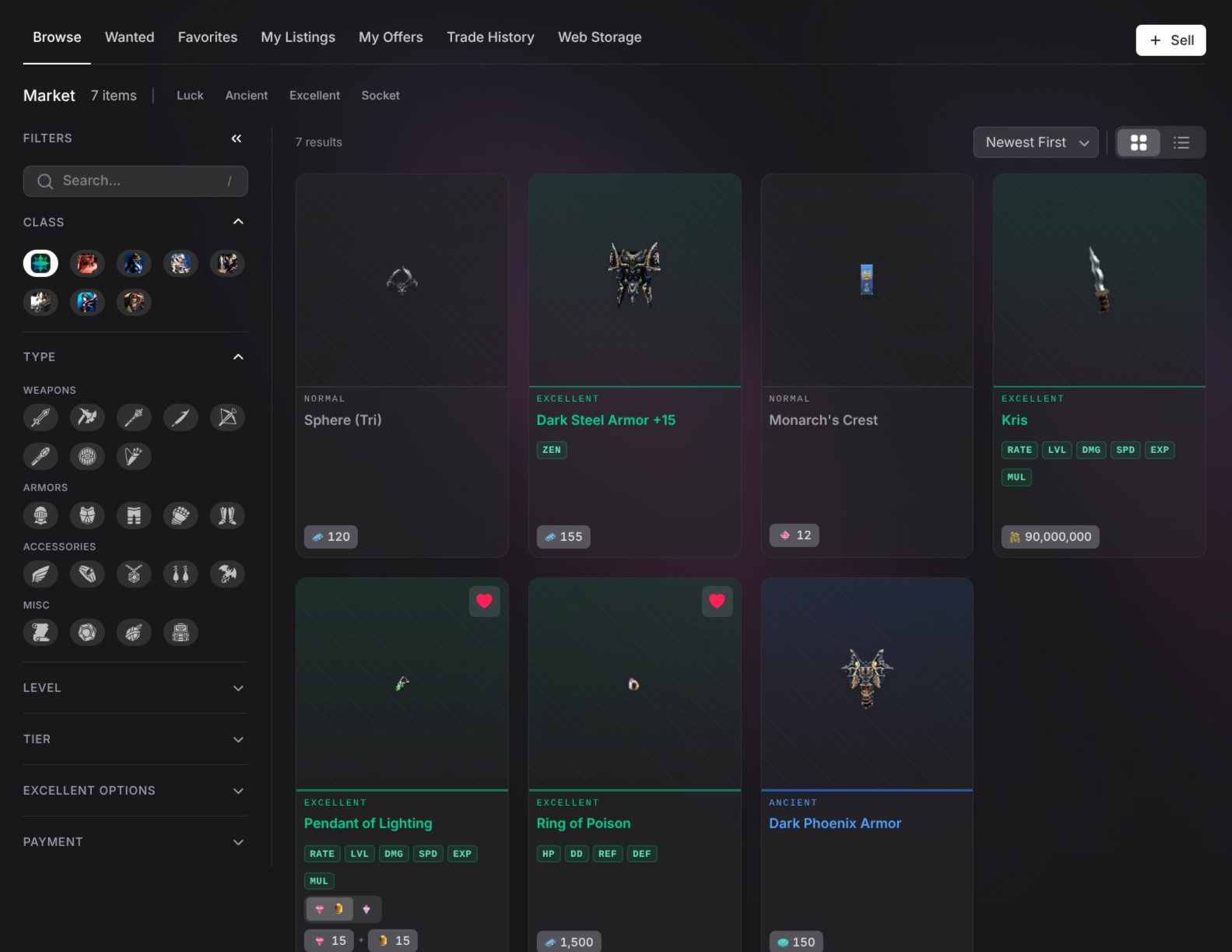Collapse the Filters sidebar panel
Screen dimensions: 1232x952
point(237,139)
